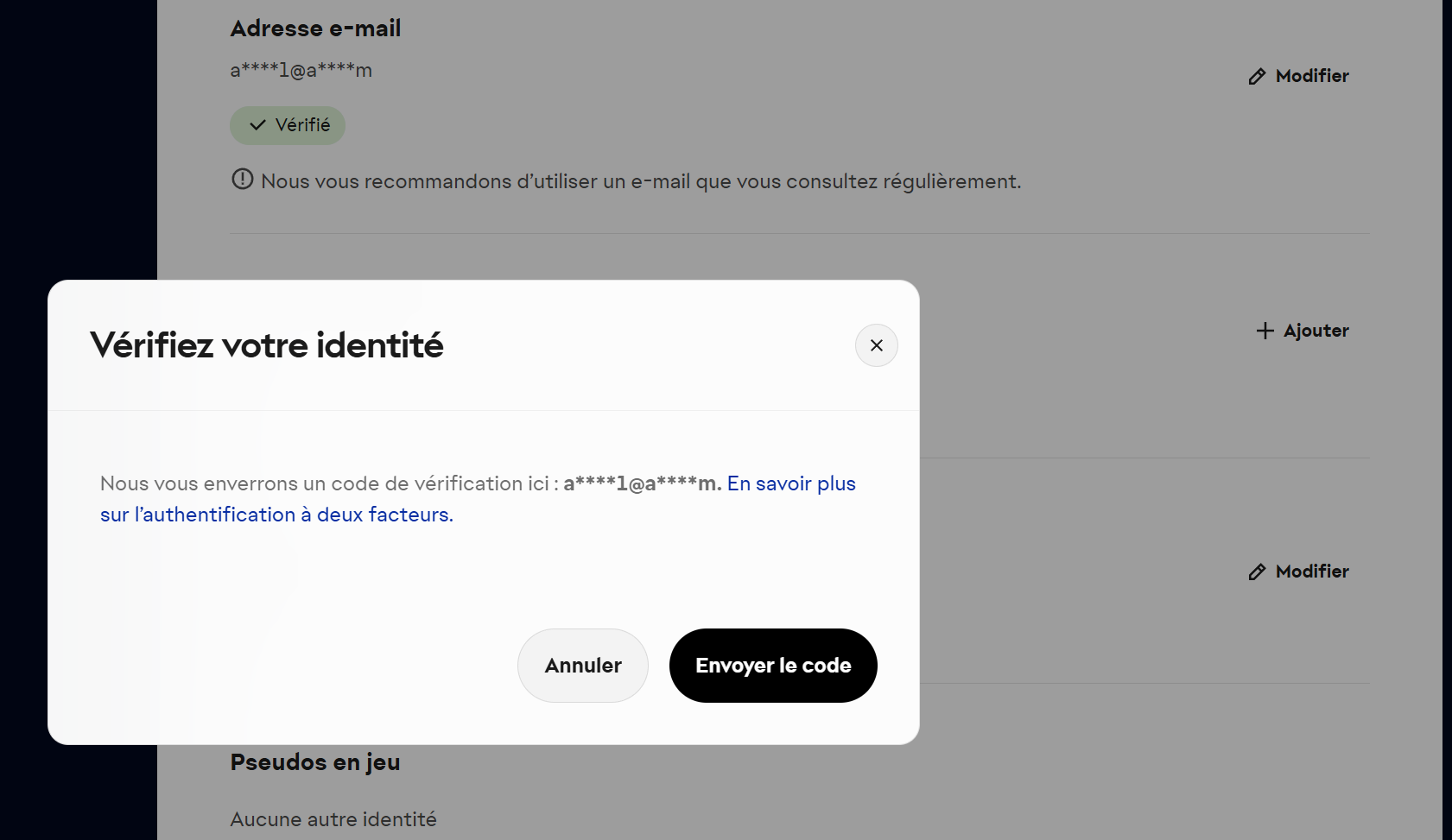Click the Vérifiez votre identité dialog title
Viewport: 1452px width, 840px height.
pyautogui.click(x=266, y=345)
